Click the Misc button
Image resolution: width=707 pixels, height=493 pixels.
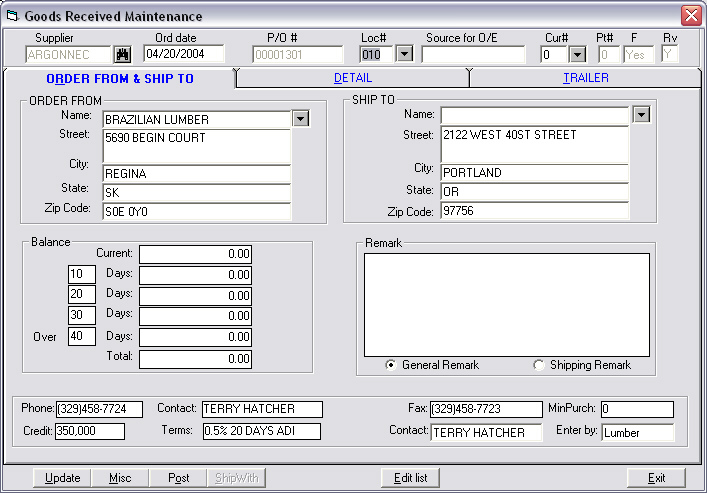pos(120,478)
